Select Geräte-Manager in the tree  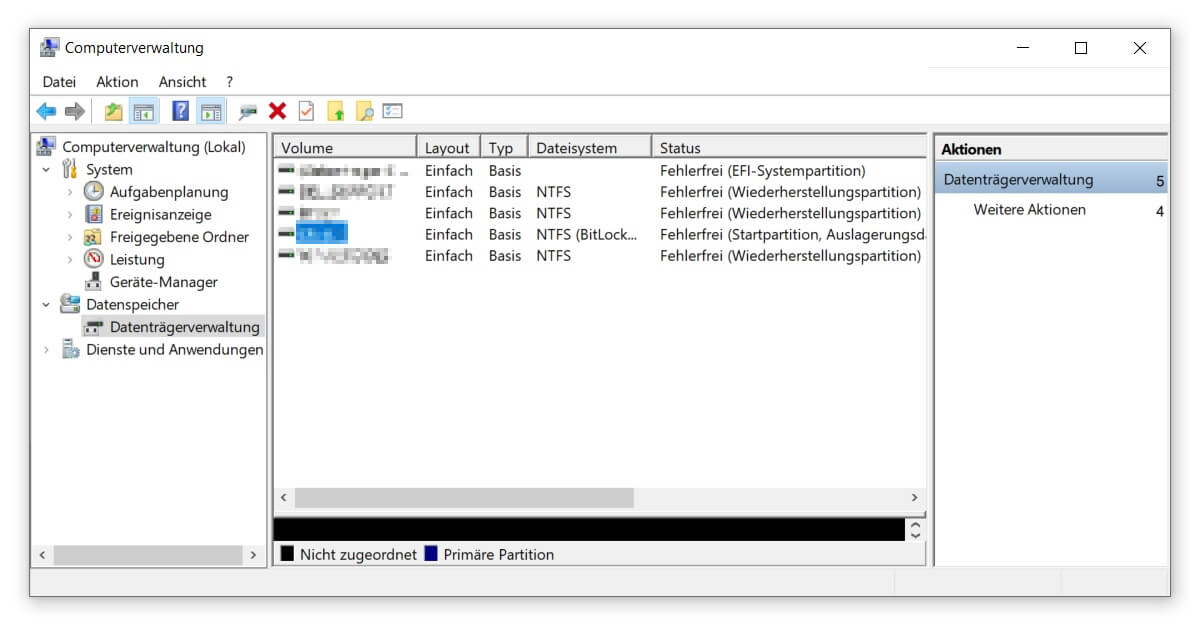[x=163, y=282]
